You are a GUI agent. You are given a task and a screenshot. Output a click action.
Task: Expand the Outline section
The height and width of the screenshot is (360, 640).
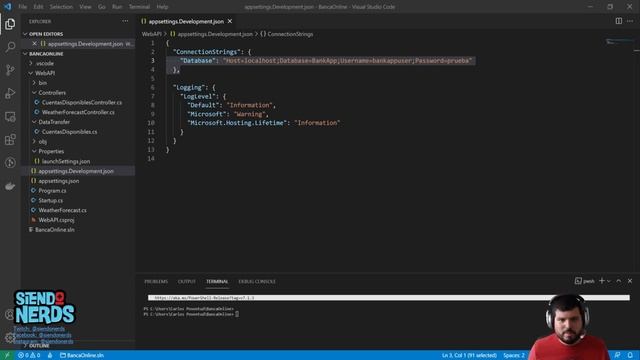click(39, 346)
